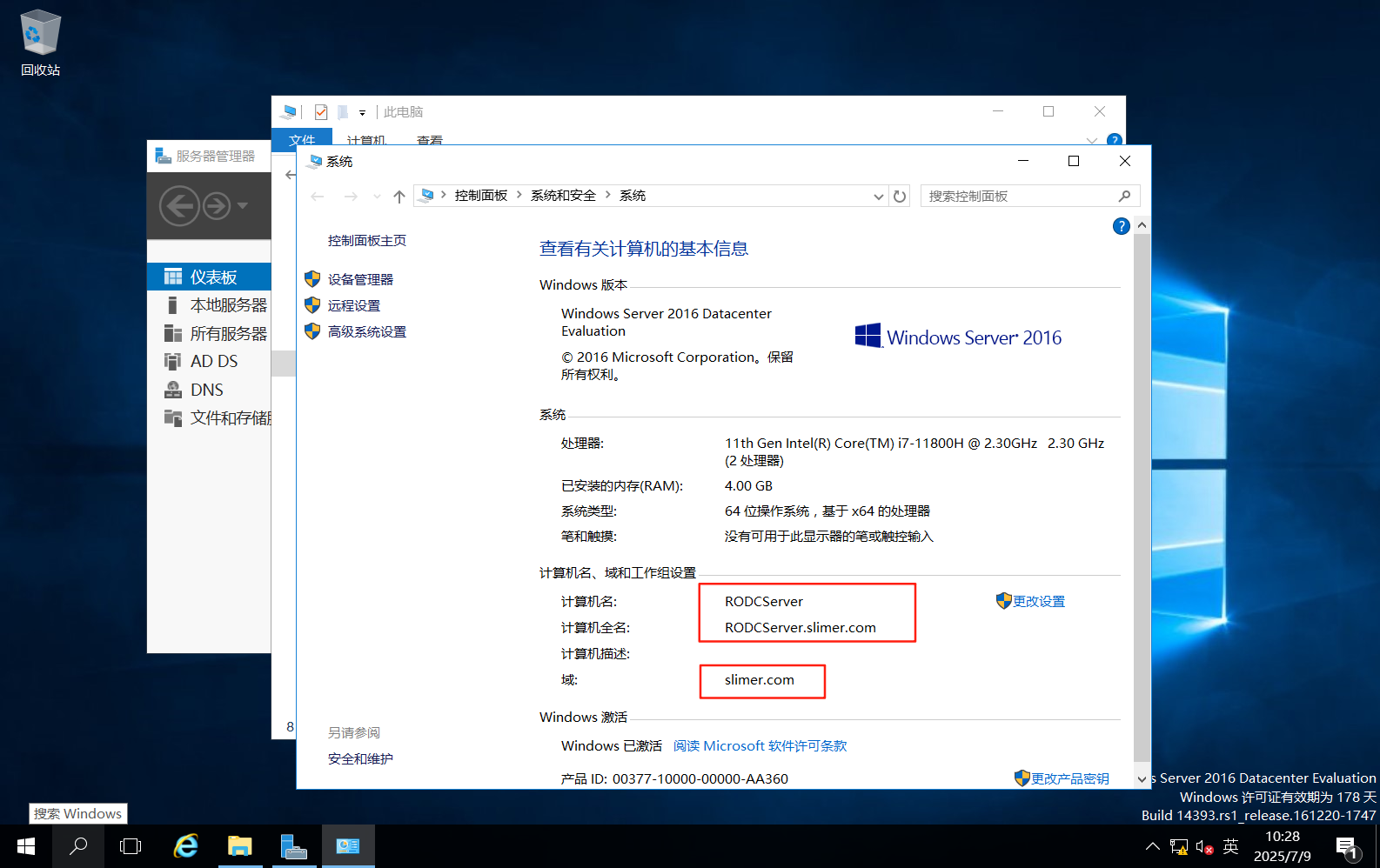
Task: Open 阅读 Microsoft 软件许可条款 link
Action: 760,745
